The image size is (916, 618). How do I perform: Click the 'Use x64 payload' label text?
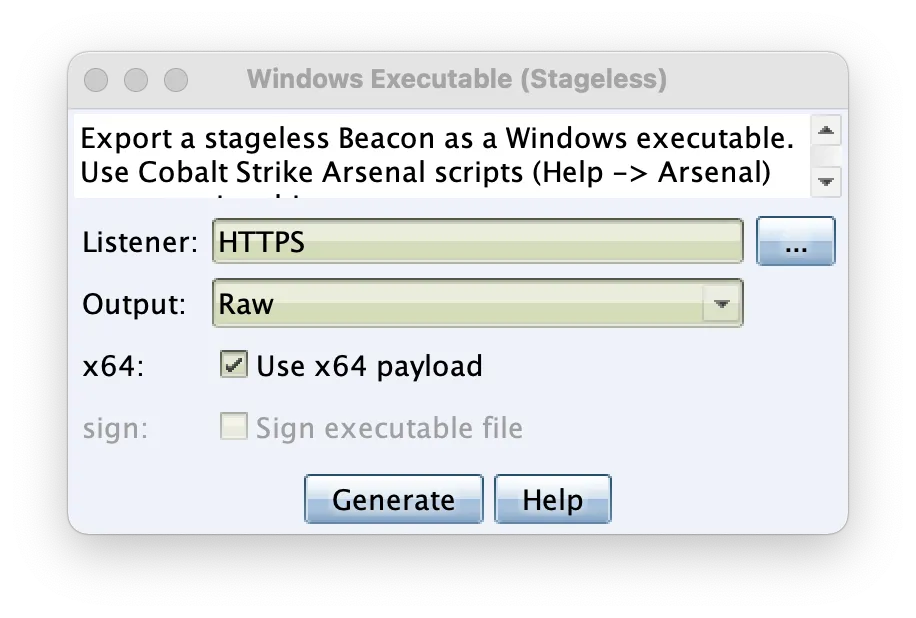369,366
